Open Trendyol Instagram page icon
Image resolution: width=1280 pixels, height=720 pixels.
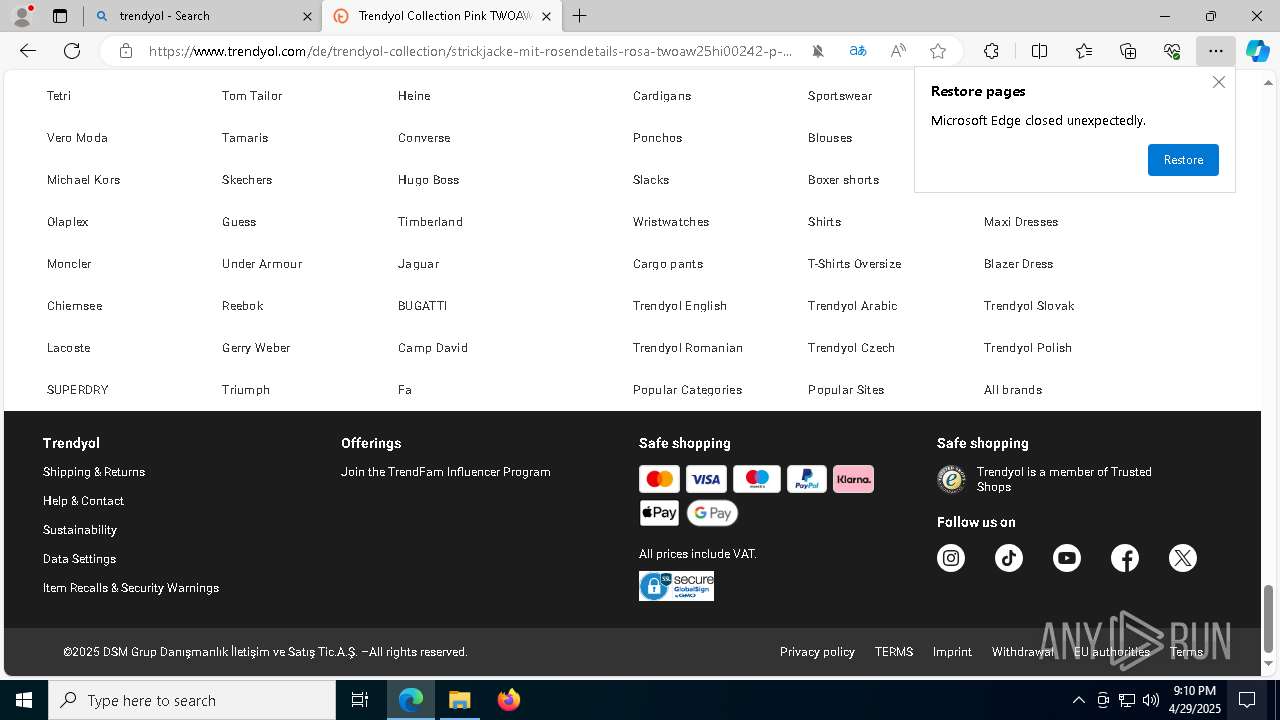tap(951, 558)
